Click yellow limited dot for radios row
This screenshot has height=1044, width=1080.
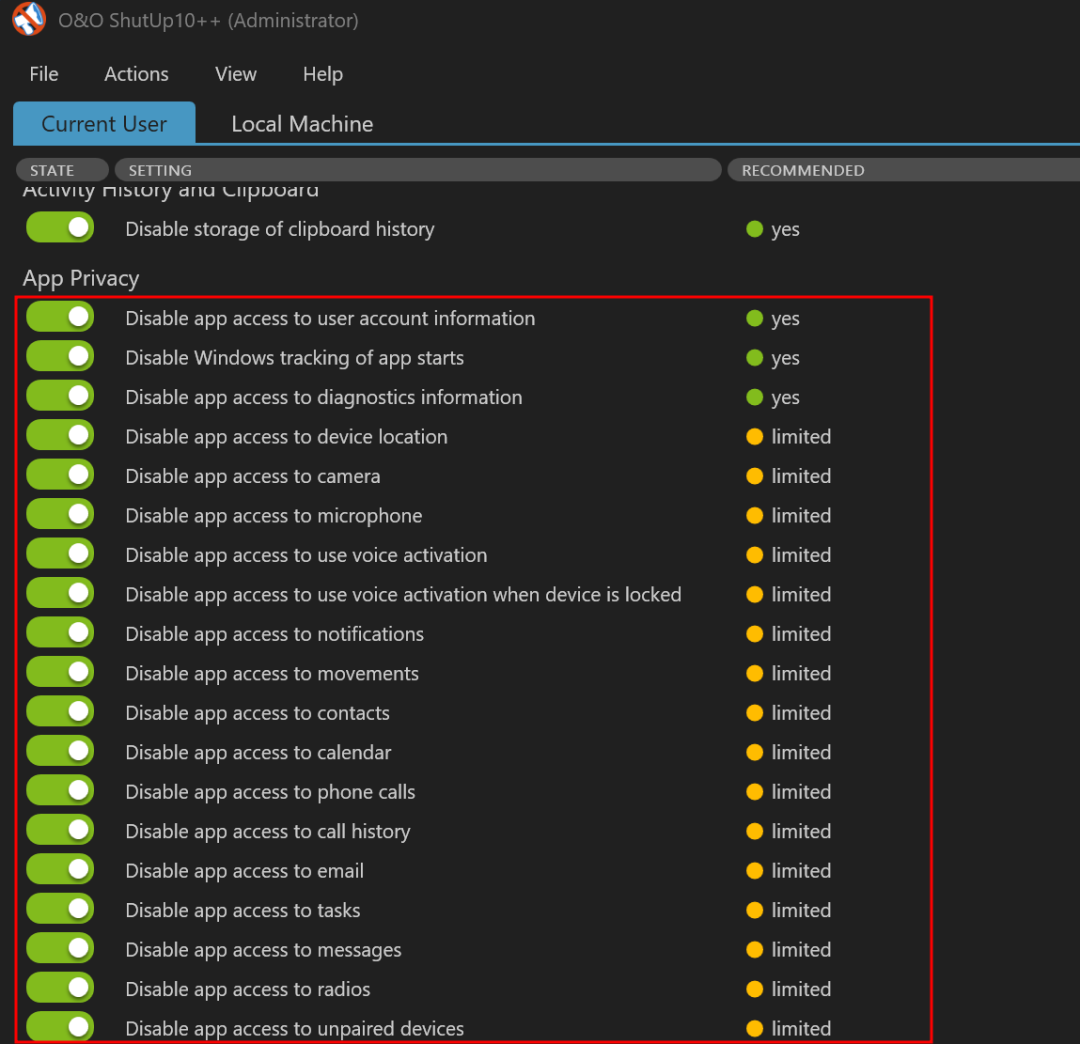(754, 989)
